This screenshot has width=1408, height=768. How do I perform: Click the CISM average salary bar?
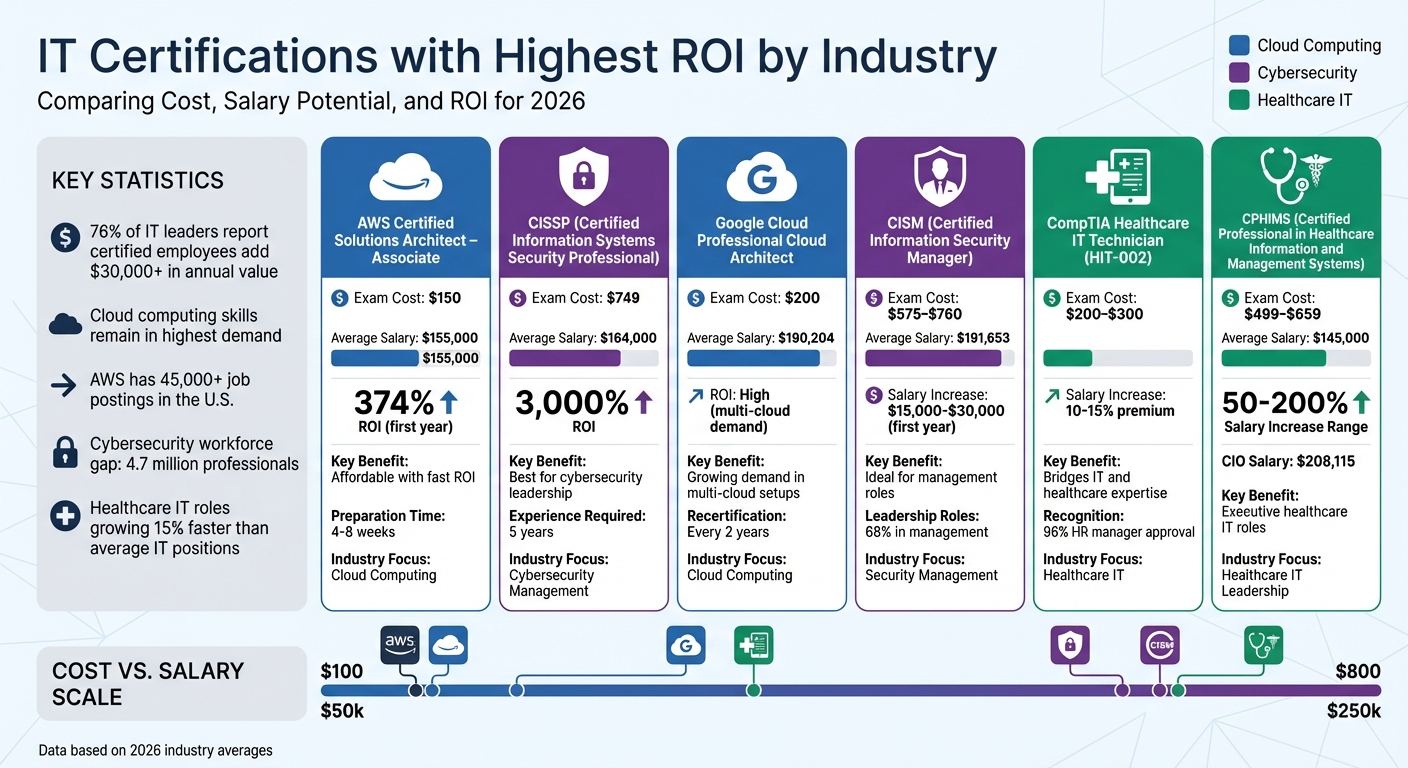pos(939,358)
